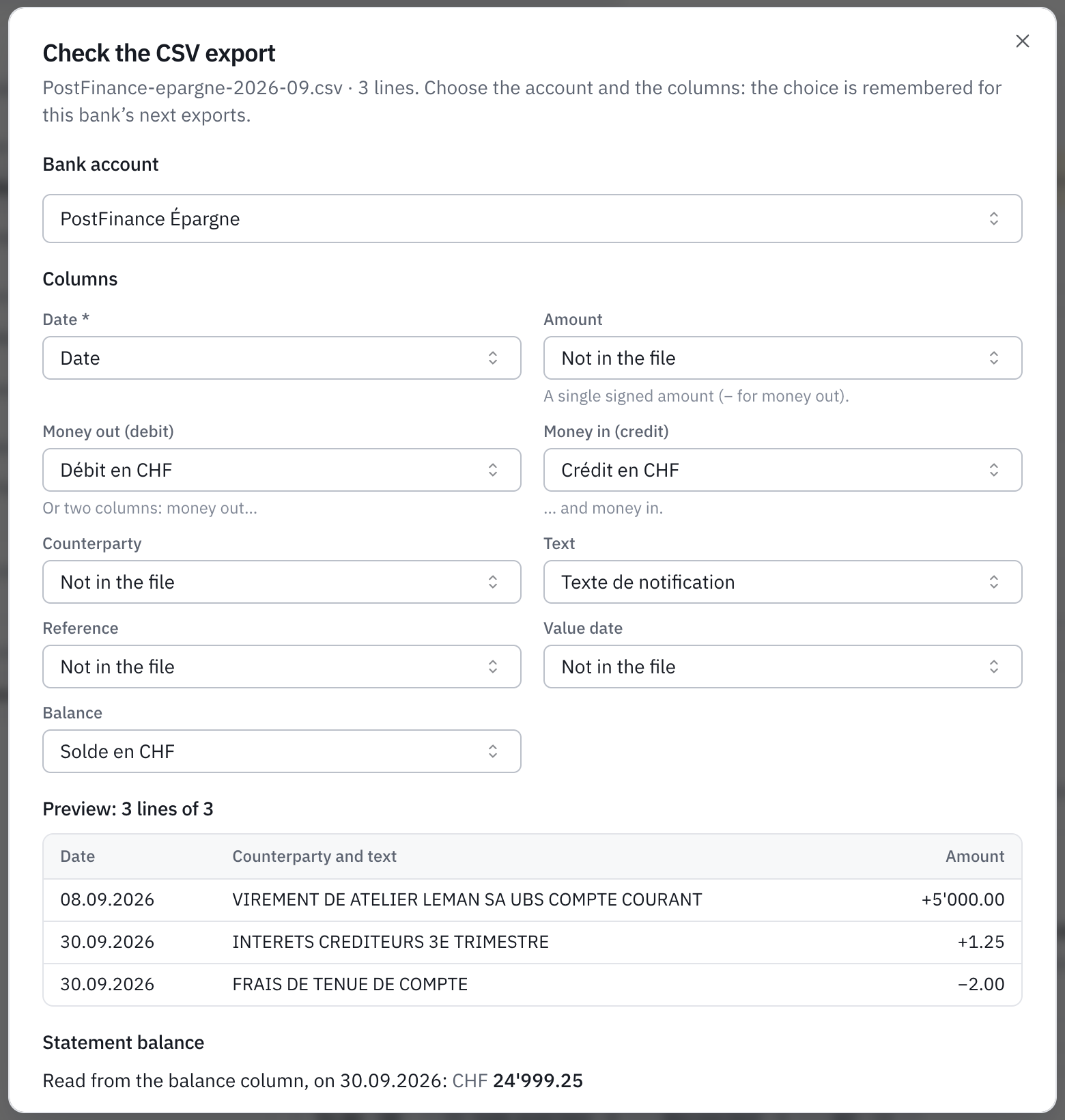Viewport: 1065px width, 1120px height.
Task: Open the Money in (credit) dropdown
Action: pos(783,470)
